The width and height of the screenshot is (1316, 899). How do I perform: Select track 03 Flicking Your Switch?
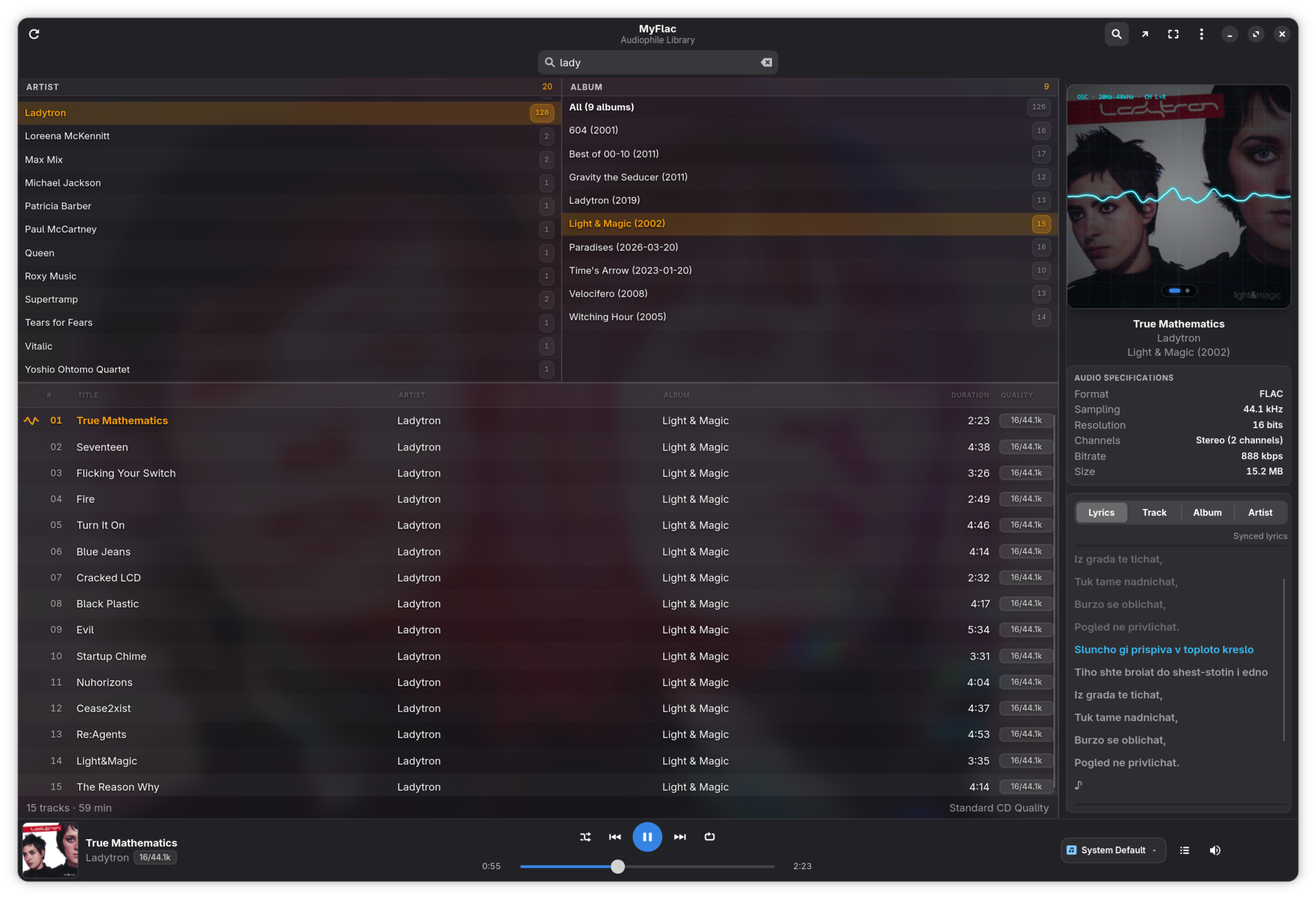point(536,473)
